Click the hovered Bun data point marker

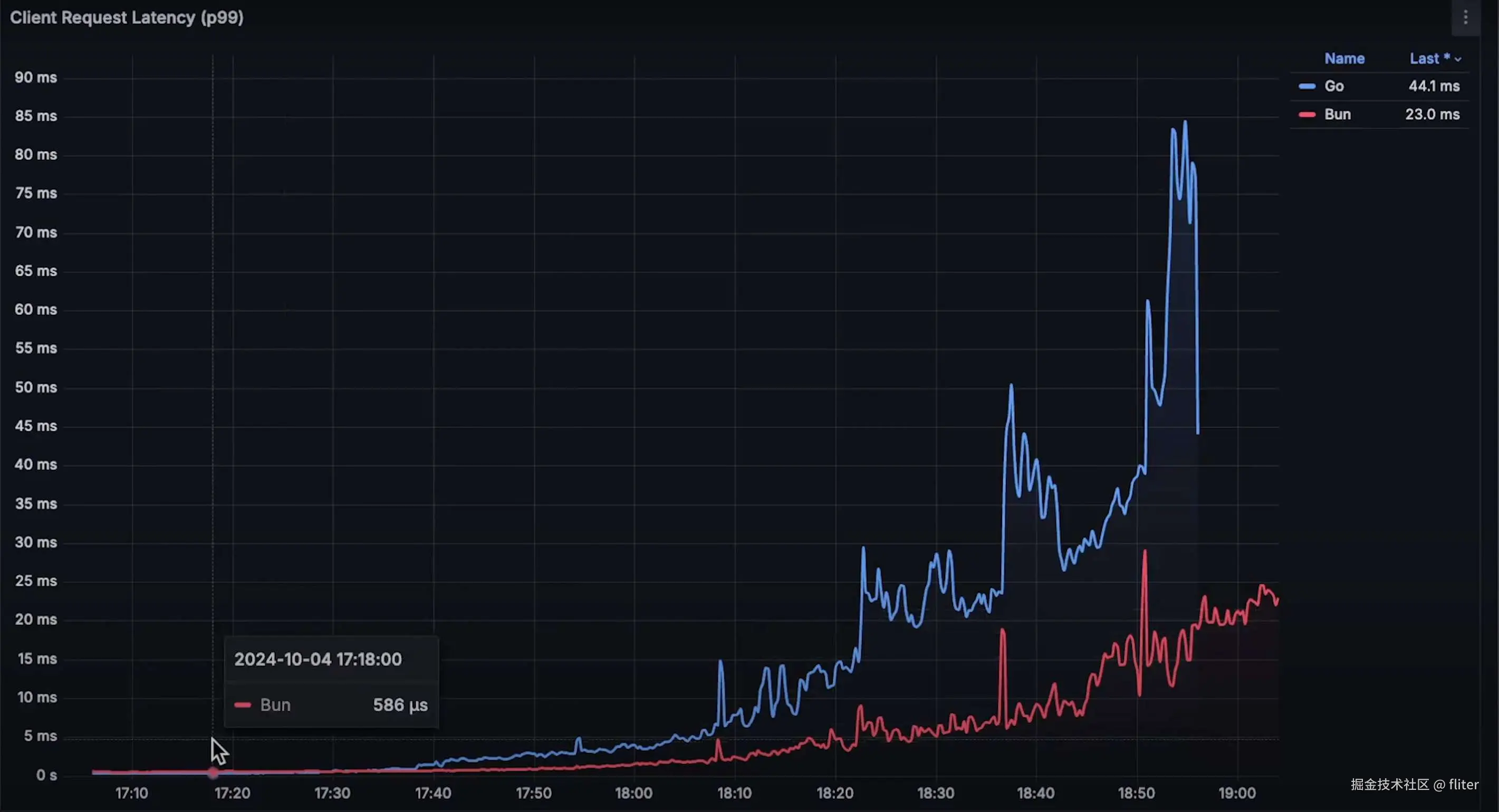click(x=213, y=772)
